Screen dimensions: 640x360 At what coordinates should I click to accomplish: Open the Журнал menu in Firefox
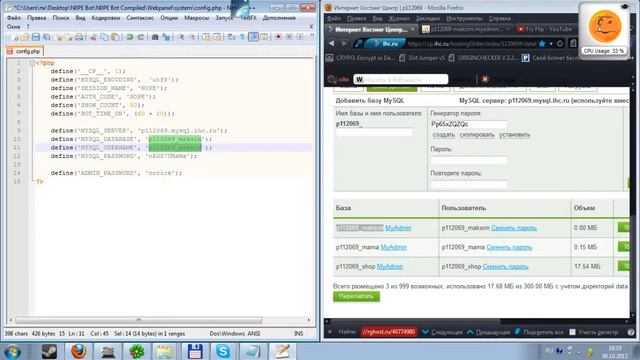(398, 18)
